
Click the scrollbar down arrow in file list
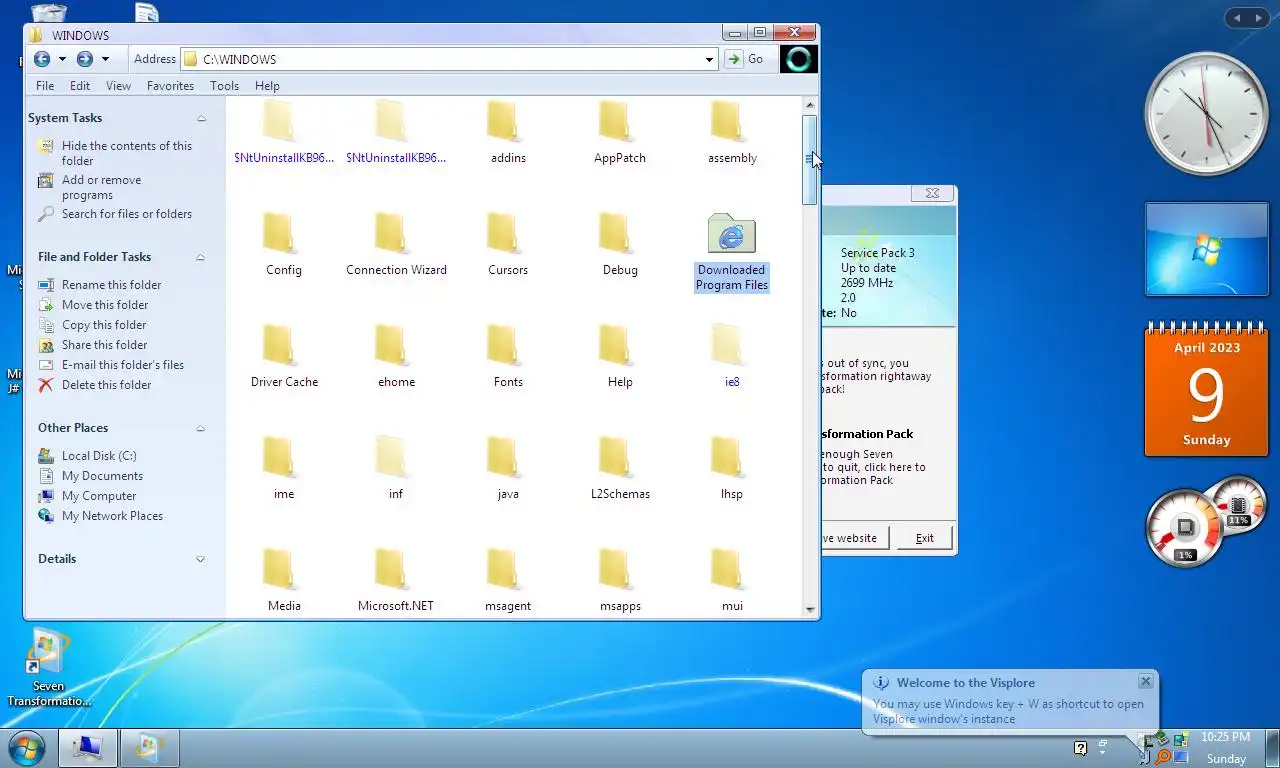click(x=809, y=608)
